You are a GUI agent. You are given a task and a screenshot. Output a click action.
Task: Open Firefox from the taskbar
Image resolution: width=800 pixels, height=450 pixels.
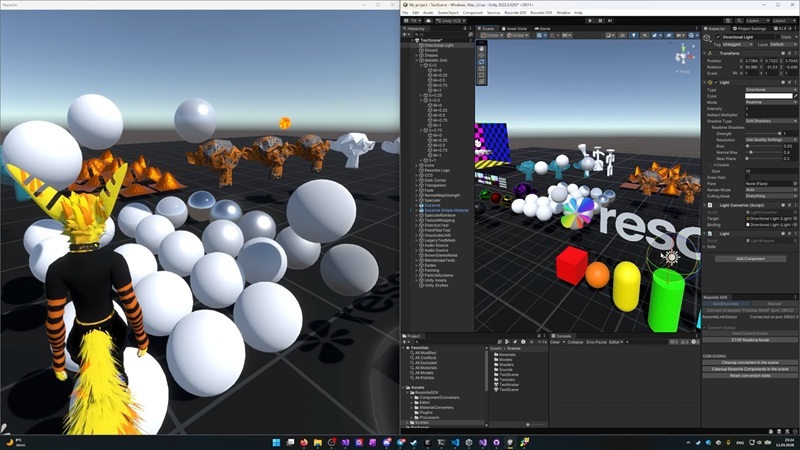tap(304, 442)
